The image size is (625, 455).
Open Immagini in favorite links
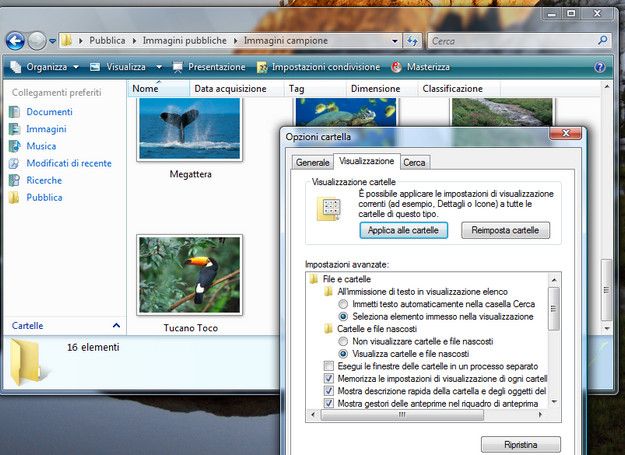(46, 129)
